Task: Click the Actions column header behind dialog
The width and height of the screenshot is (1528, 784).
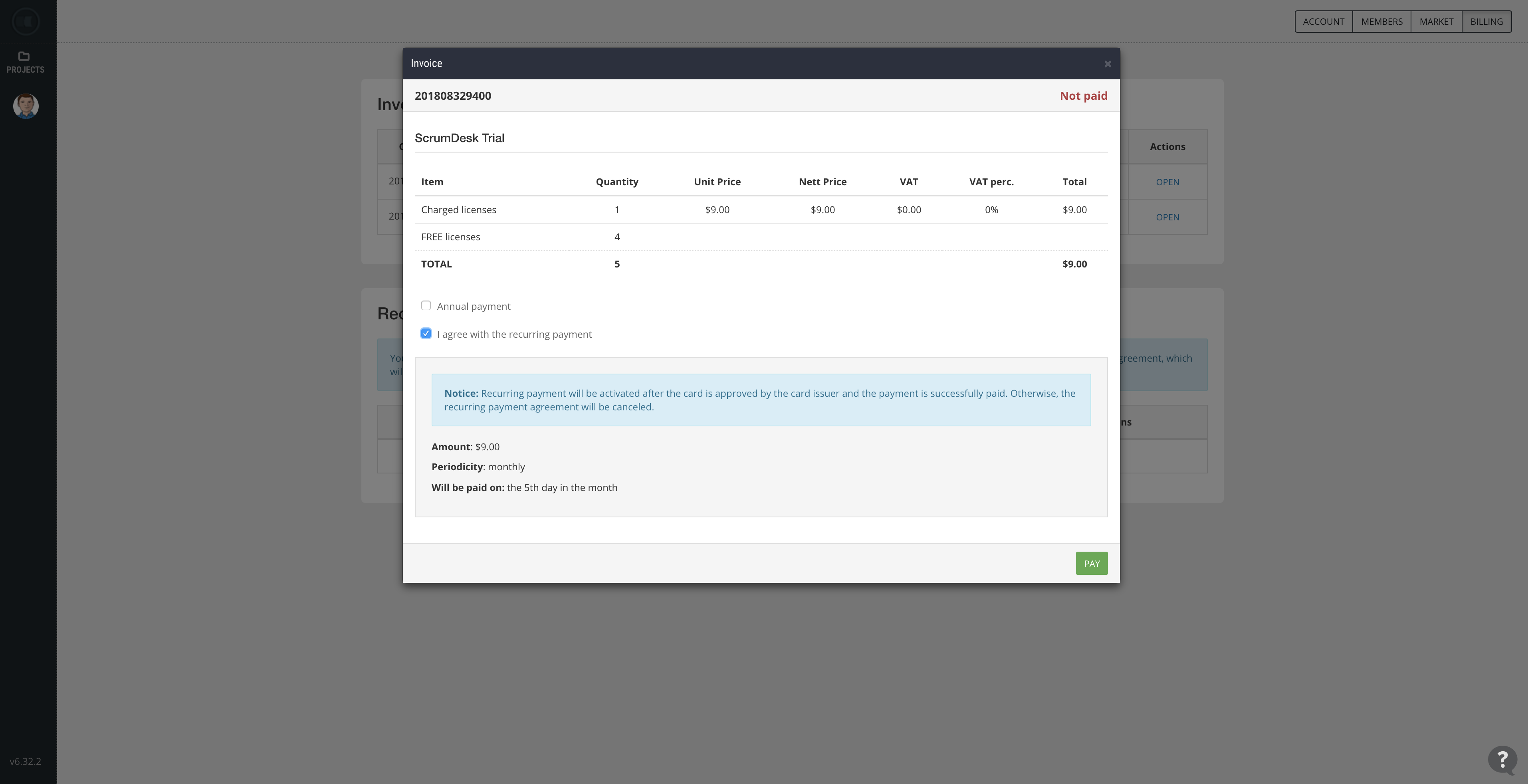Action: click(x=1167, y=147)
